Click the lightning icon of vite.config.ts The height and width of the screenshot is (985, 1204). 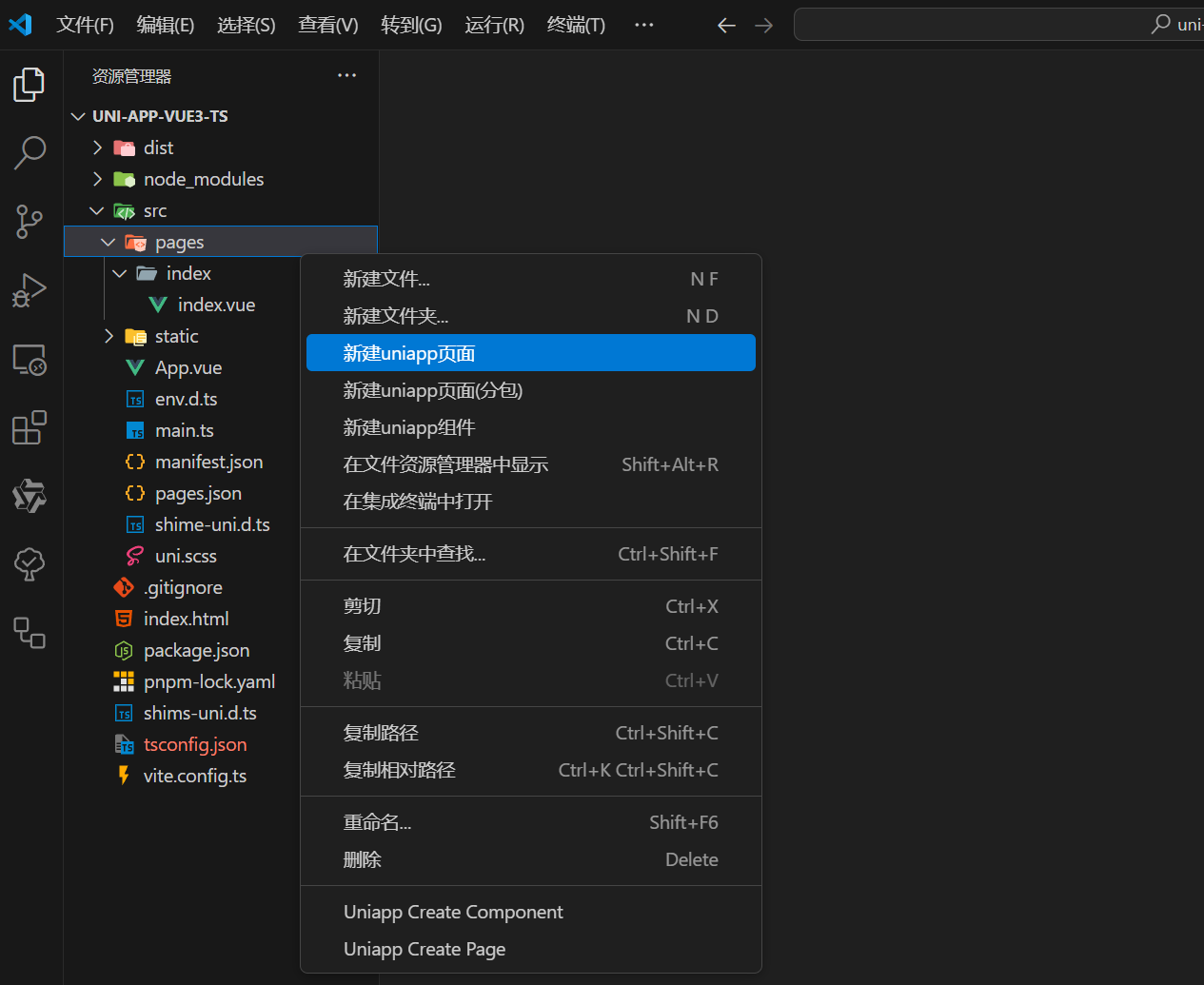pos(124,776)
